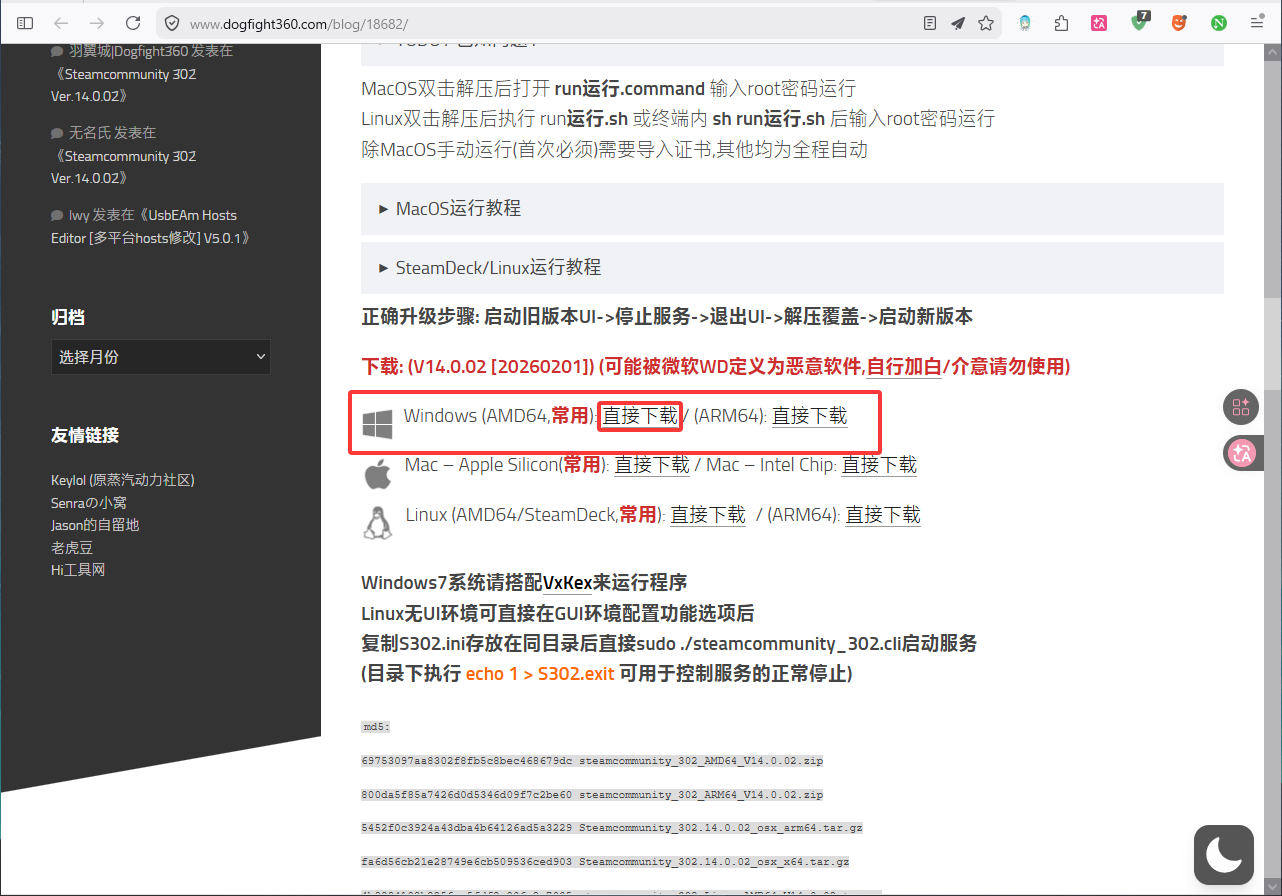This screenshot has height=896, width=1282.
Task: Click comment bubble icon beside 羽翼城|Dogfight360
Action: click(x=57, y=51)
